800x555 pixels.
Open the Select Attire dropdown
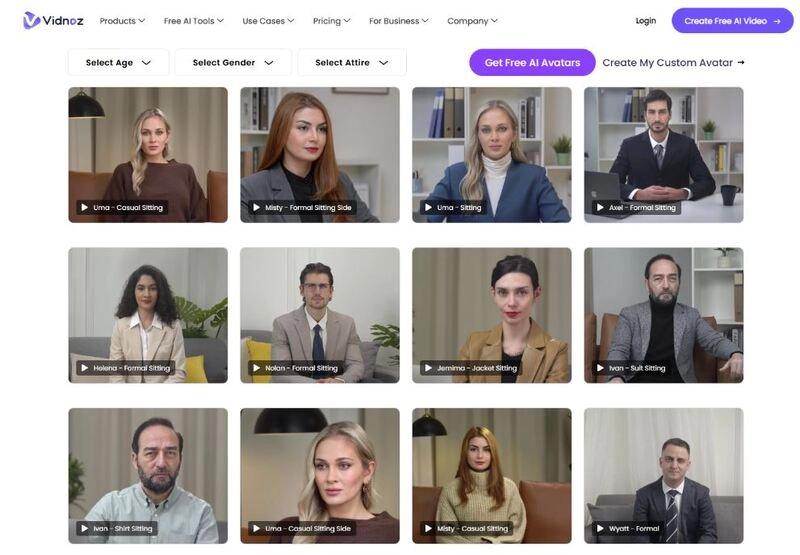coord(352,62)
